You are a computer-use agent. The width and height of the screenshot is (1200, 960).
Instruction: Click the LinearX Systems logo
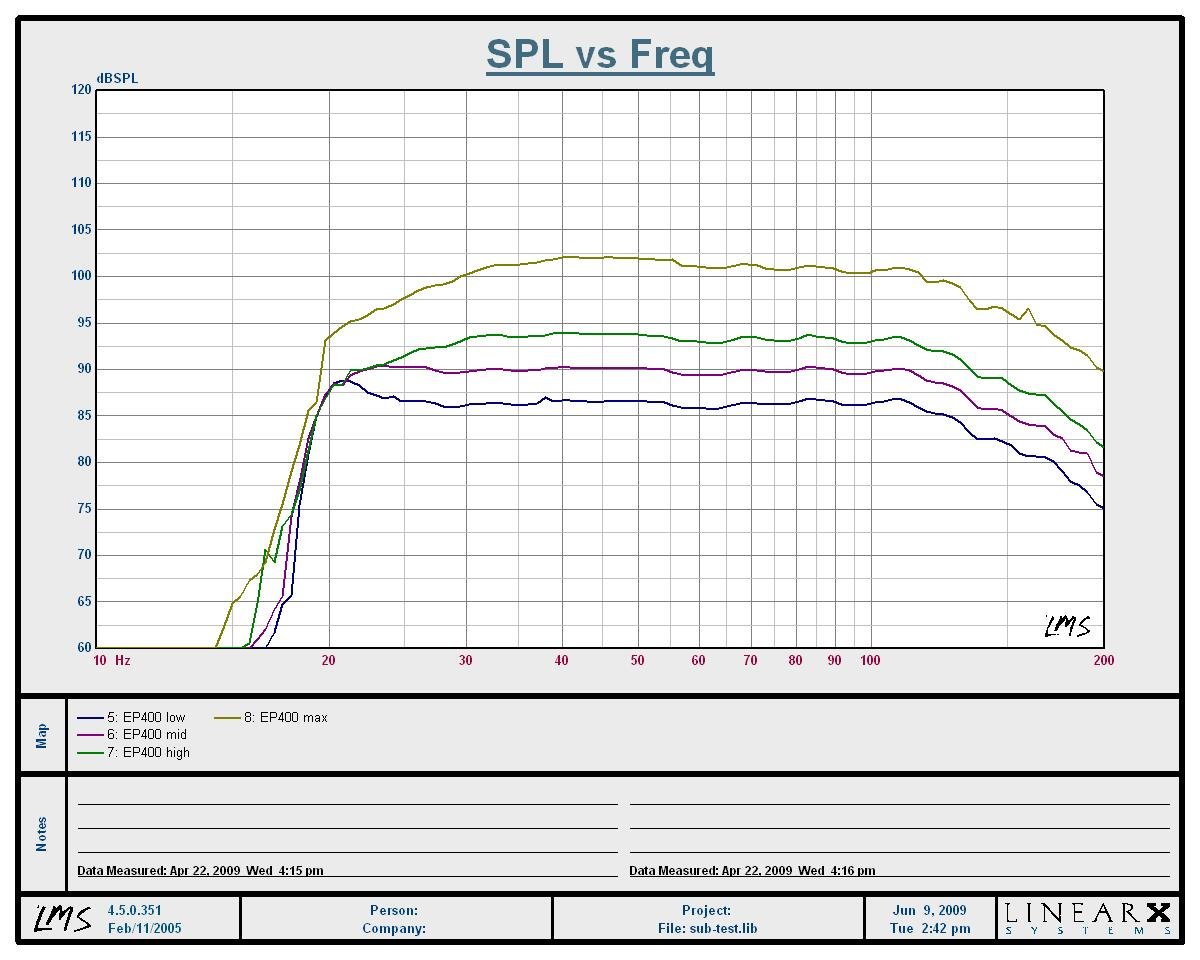[x=1086, y=918]
